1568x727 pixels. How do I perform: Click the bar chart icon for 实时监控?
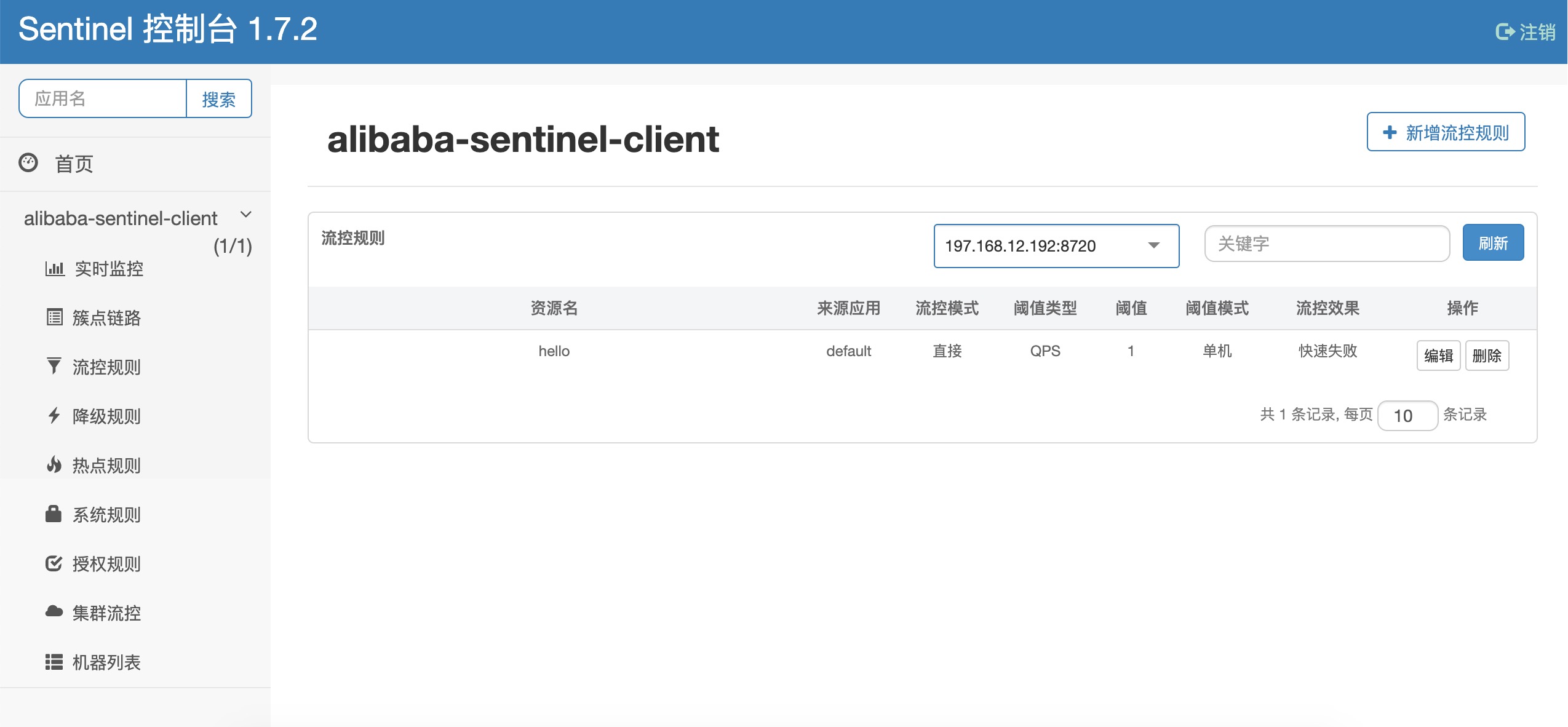[55, 268]
